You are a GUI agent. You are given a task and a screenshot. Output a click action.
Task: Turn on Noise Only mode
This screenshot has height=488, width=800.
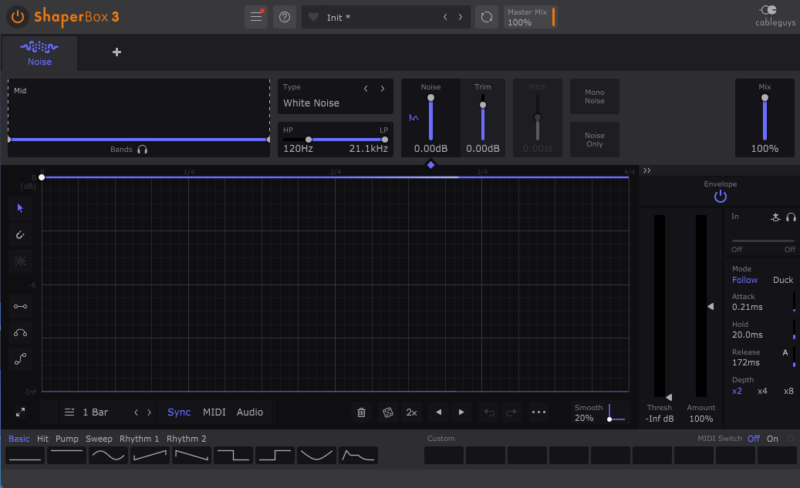pyautogui.click(x=594, y=139)
